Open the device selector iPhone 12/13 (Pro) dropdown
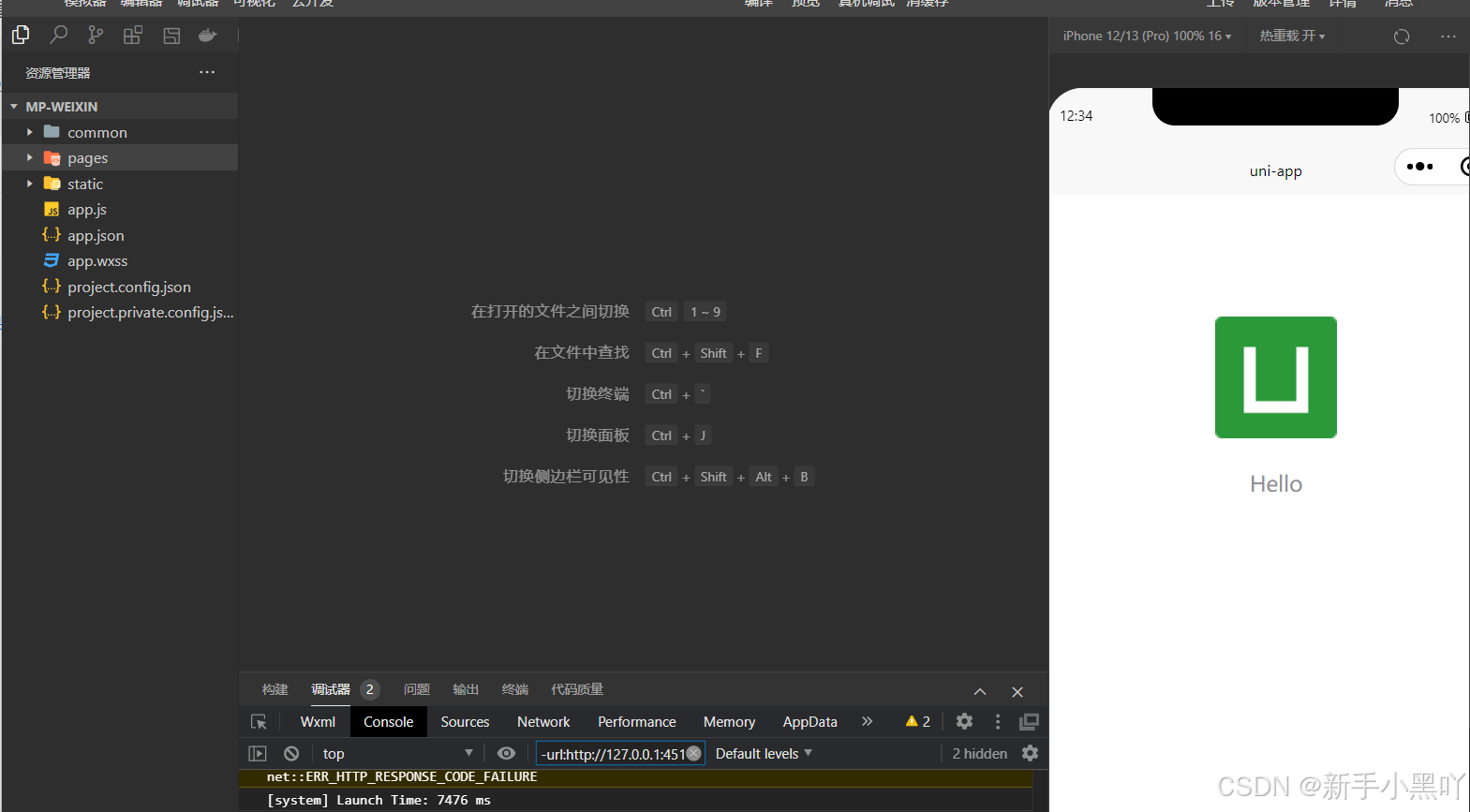 [1147, 36]
